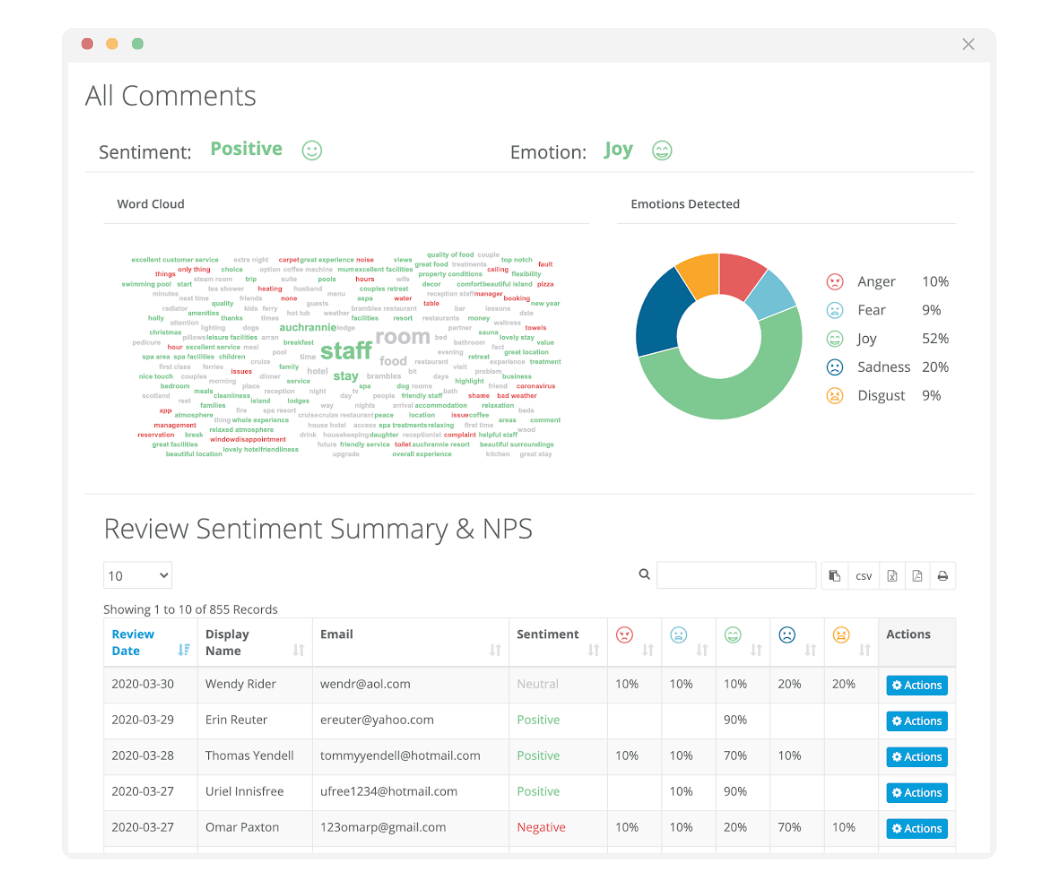1058x887 pixels.
Task: Click the Actions button for Erin Reuter
Action: pos(916,721)
